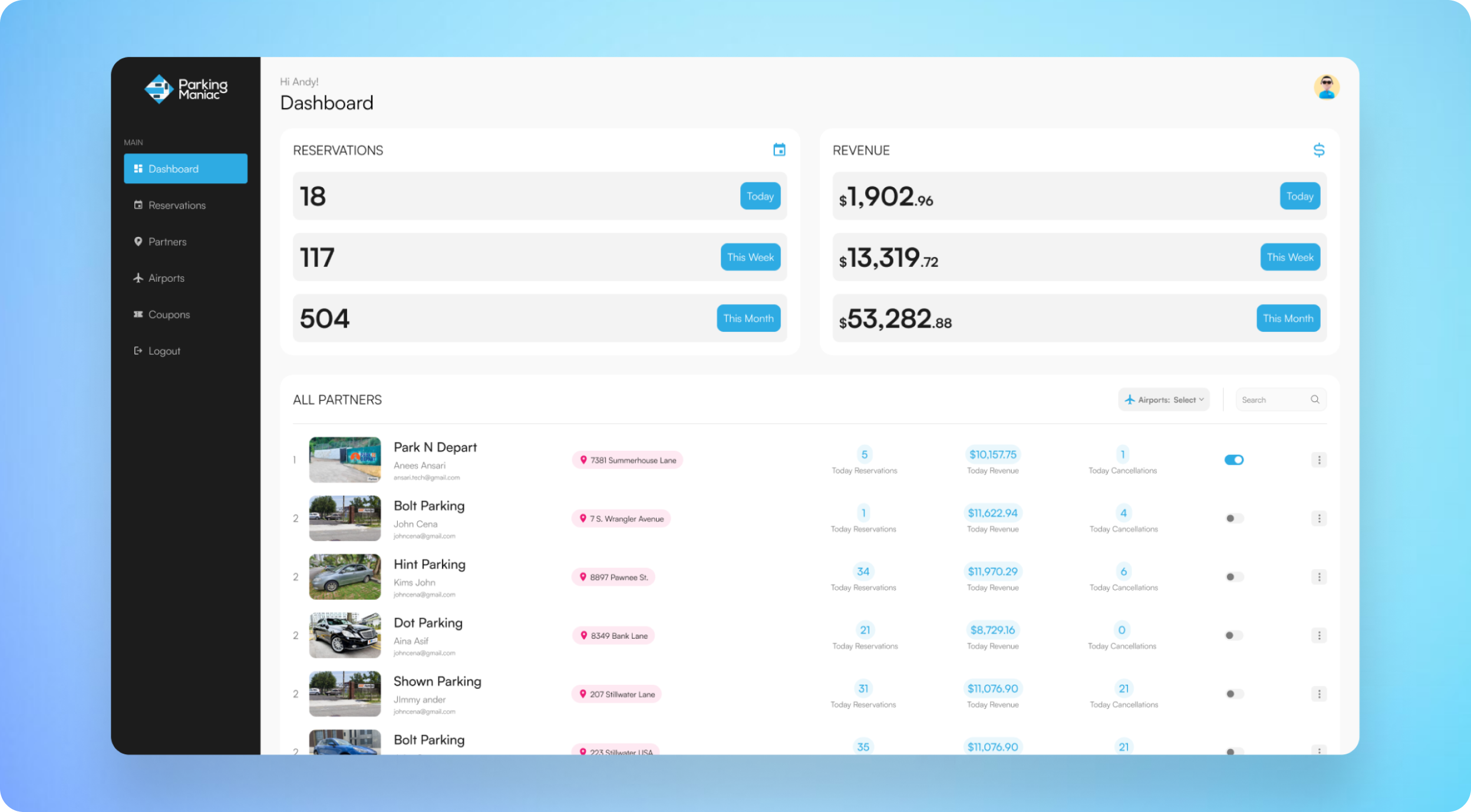Image resolution: width=1471 pixels, height=812 pixels.
Task: Click $11,622.94 revenue value
Action: pos(993,513)
